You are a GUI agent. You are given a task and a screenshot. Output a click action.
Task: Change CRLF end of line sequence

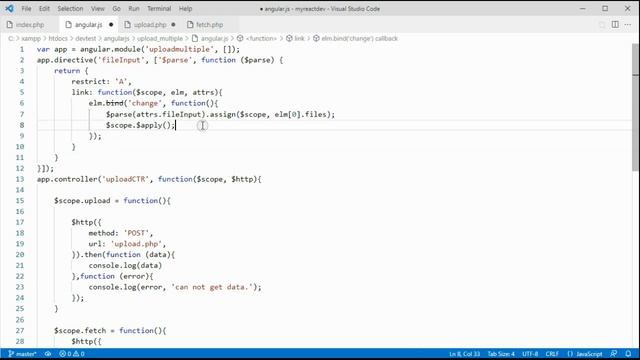(552, 354)
